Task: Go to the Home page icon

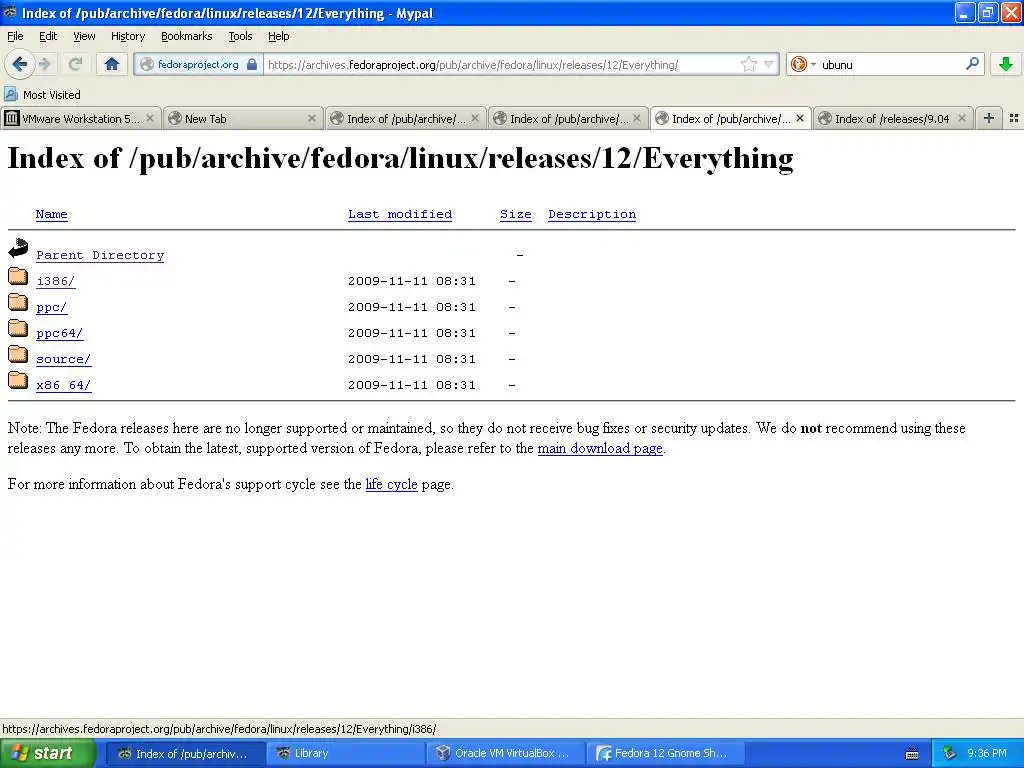Action: (112, 64)
